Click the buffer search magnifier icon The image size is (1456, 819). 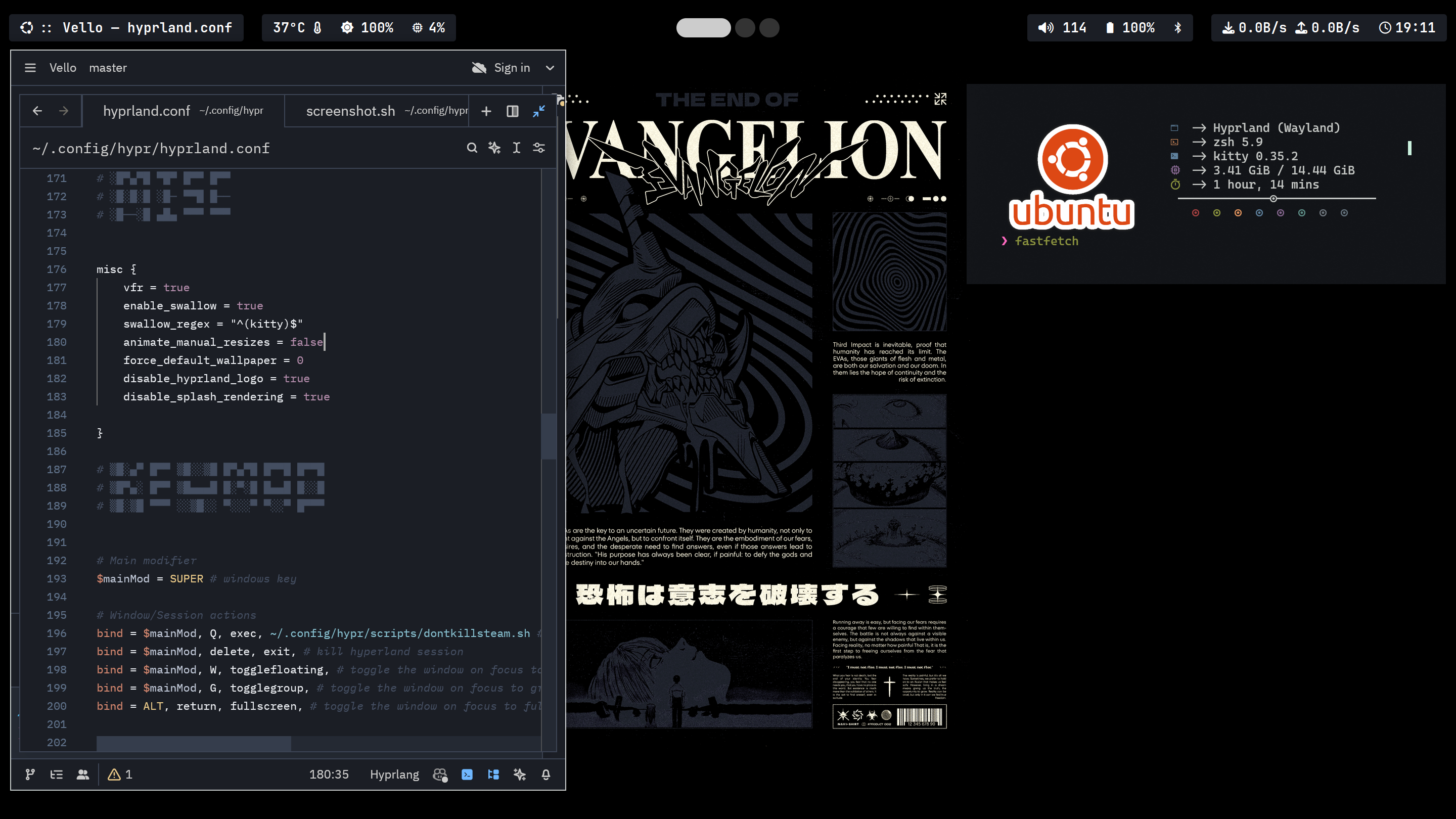pos(472,148)
